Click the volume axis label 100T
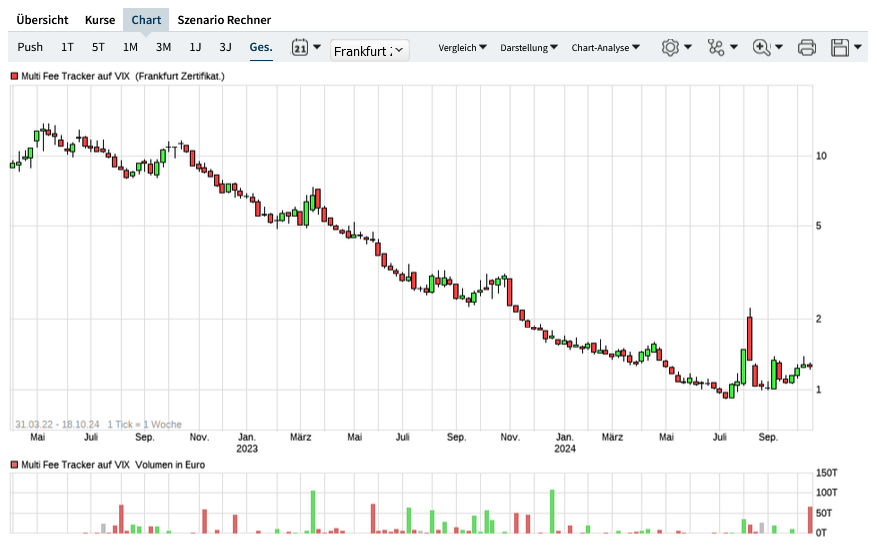 coord(827,492)
